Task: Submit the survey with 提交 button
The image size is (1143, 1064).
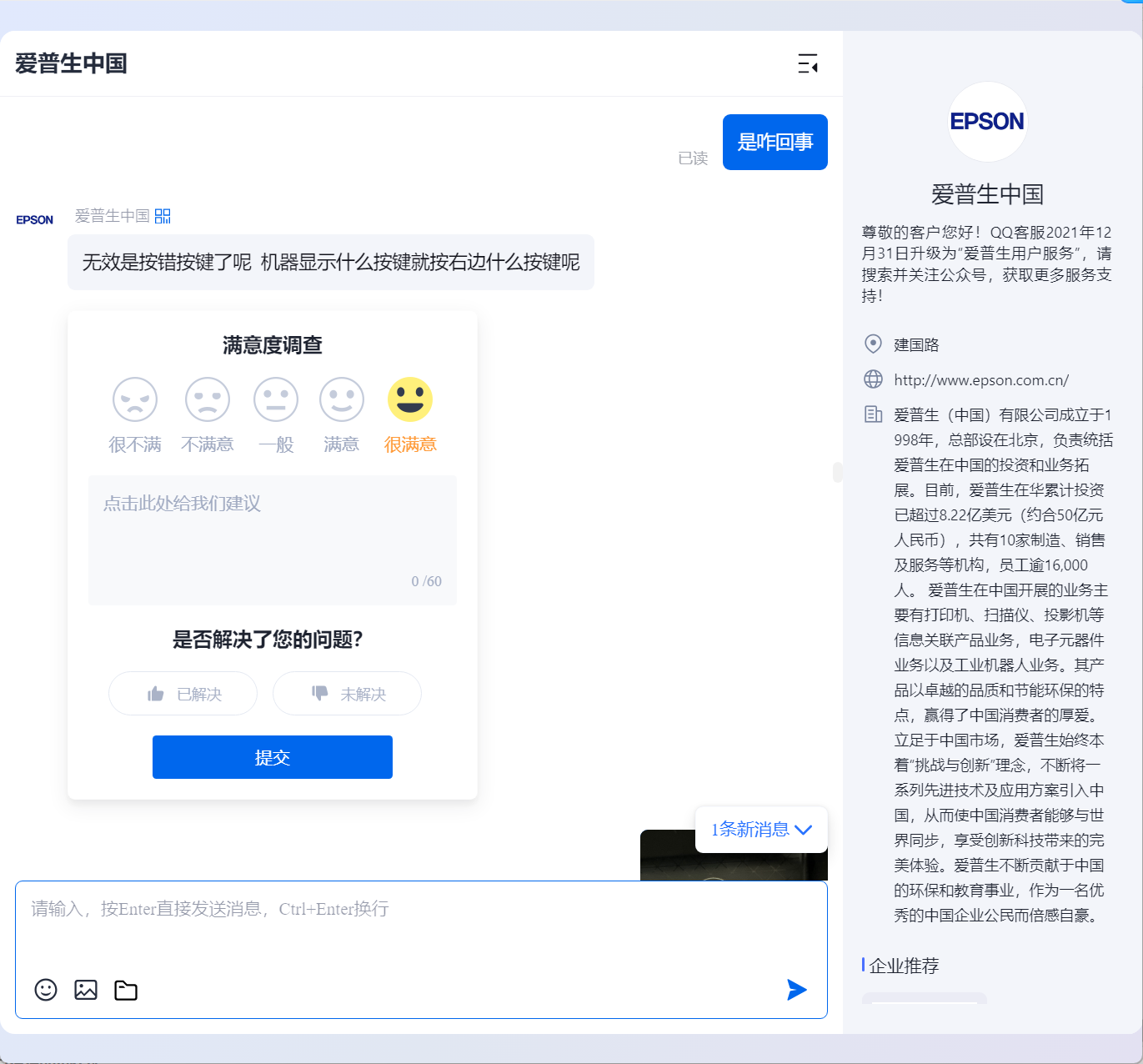Action: pos(273,757)
